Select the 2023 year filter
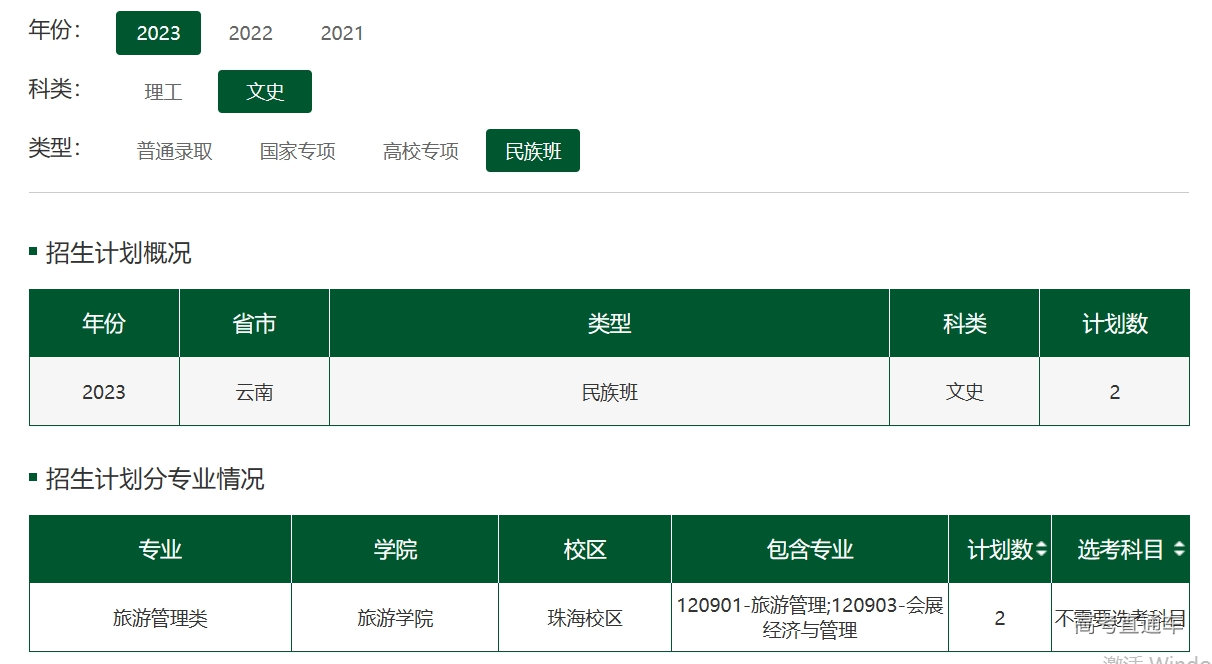1212x664 pixels. pyautogui.click(x=158, y=33)
